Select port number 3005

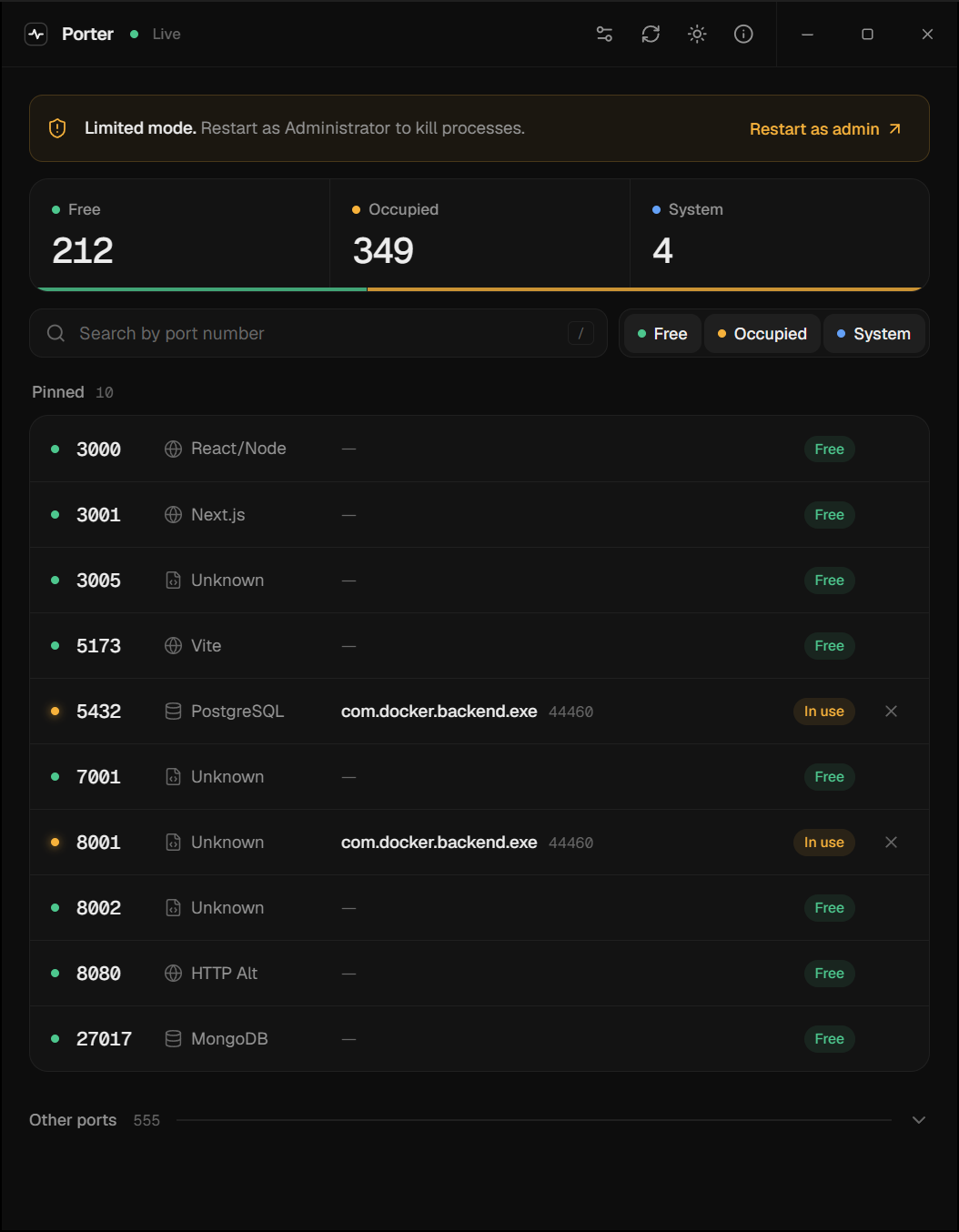[x=98, y=580]
